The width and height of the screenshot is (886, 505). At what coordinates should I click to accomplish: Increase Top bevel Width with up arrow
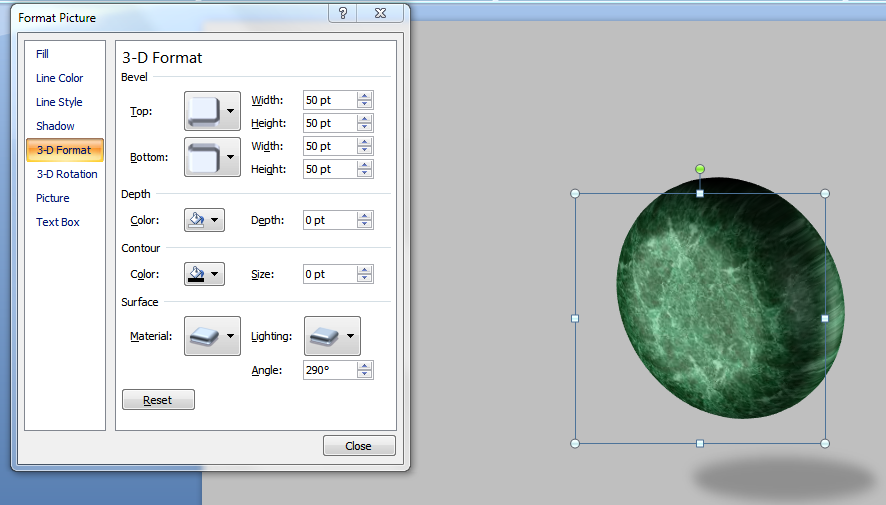click(x=365, y=96)
